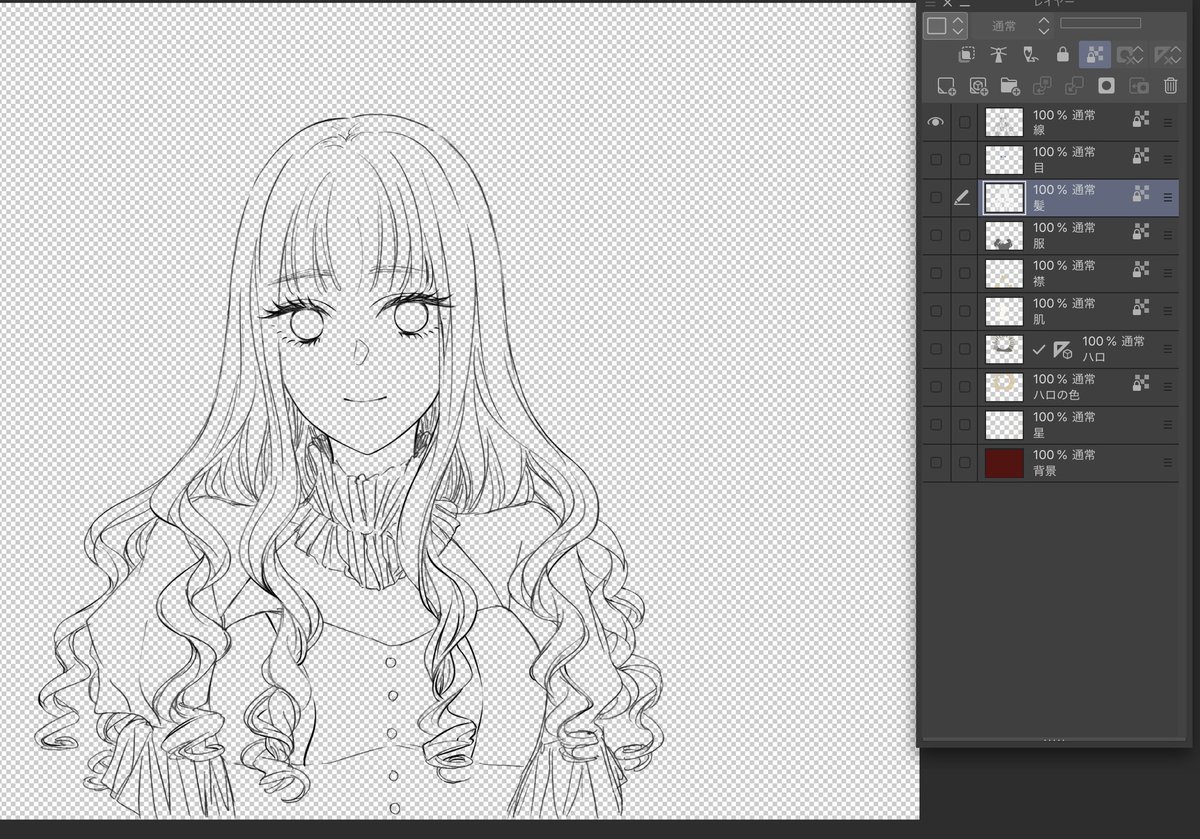Tick selection checkbox of ハロの色 layer

pyautogui.click(x=964, y=387)
